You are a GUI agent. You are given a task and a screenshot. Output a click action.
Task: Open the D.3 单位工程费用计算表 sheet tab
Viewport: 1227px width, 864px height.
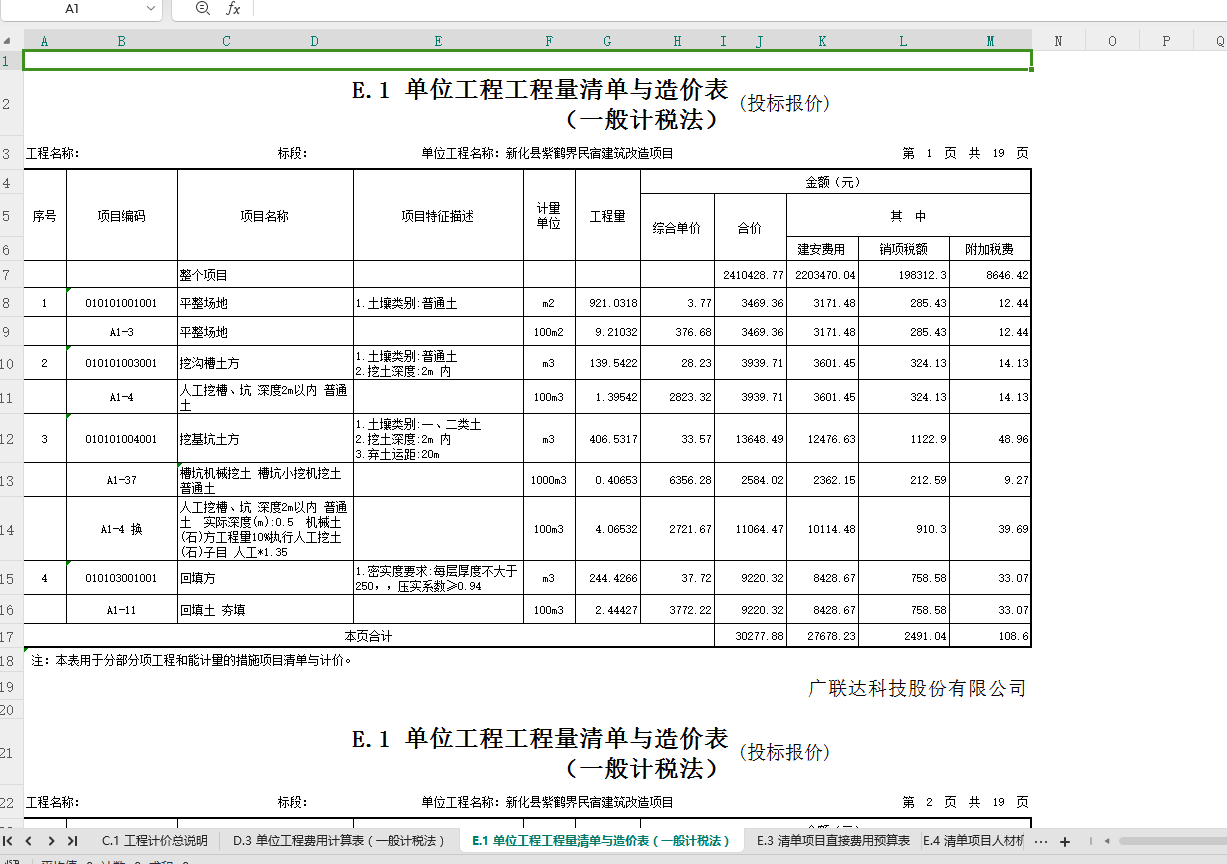pyautogui.click(x=339, y=841)
